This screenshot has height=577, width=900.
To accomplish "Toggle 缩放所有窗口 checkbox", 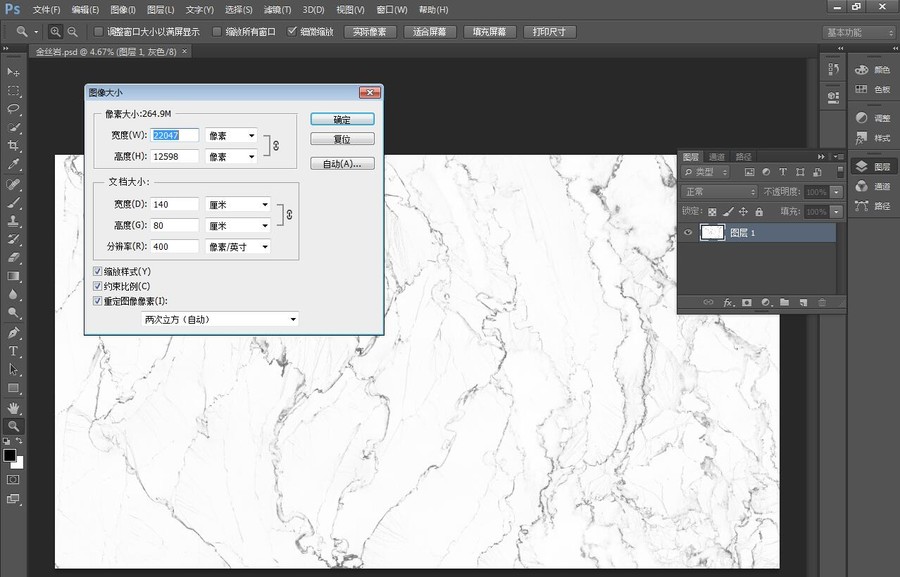I will pos(217,32).
